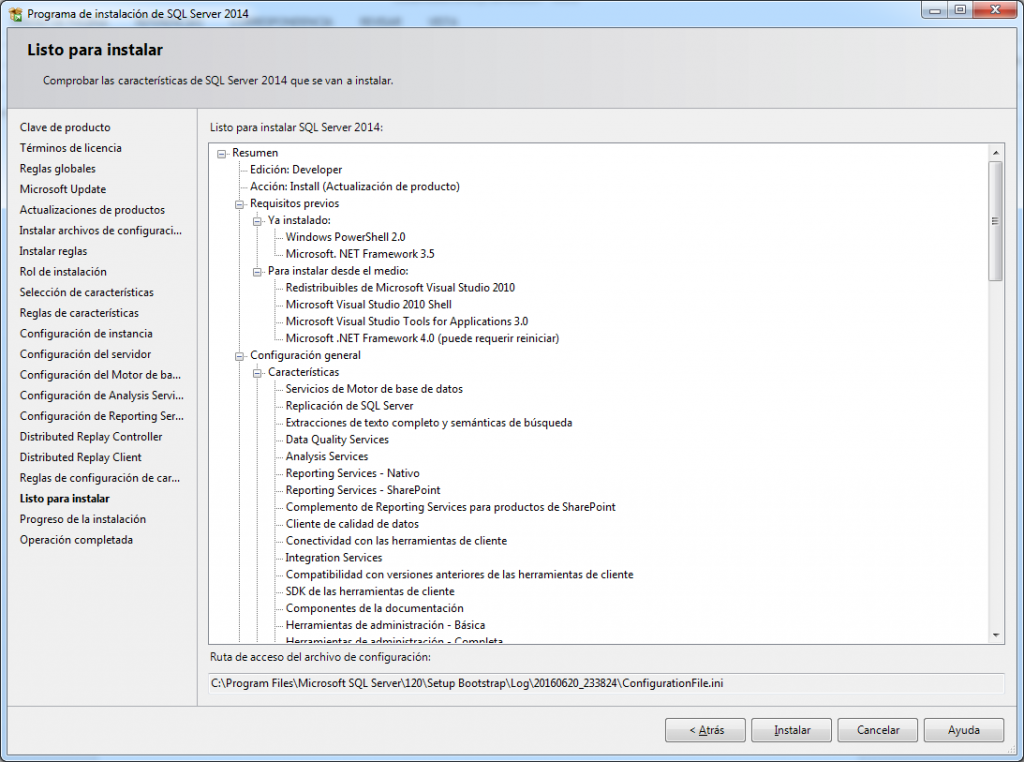Select Microsoft .NET Framework 3.5 row
The height and width of the screenshot is (762, 1024).
[360, 254]
